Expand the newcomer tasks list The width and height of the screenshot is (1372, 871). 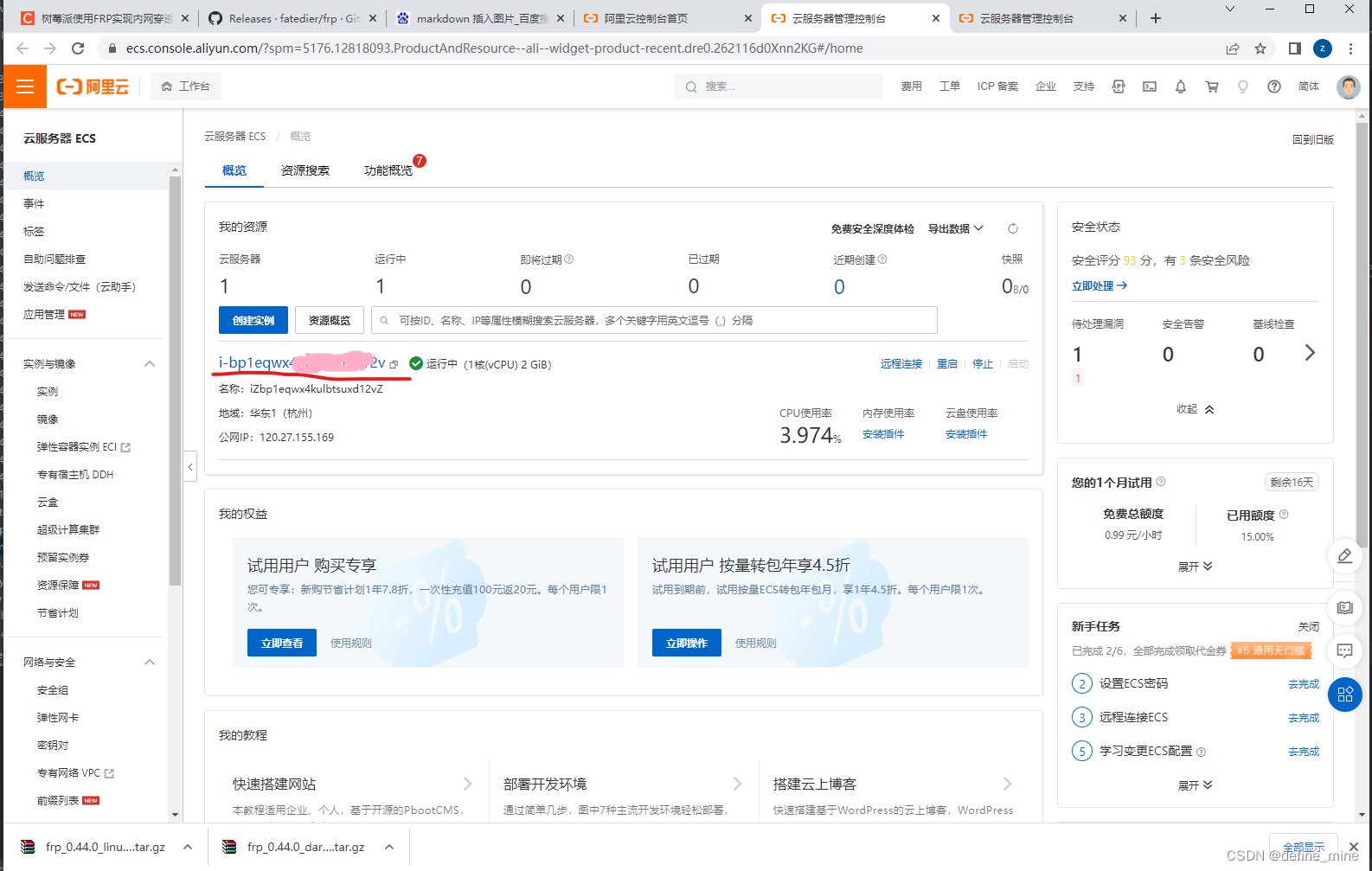pyautogui.click(x=1196, y=785)
